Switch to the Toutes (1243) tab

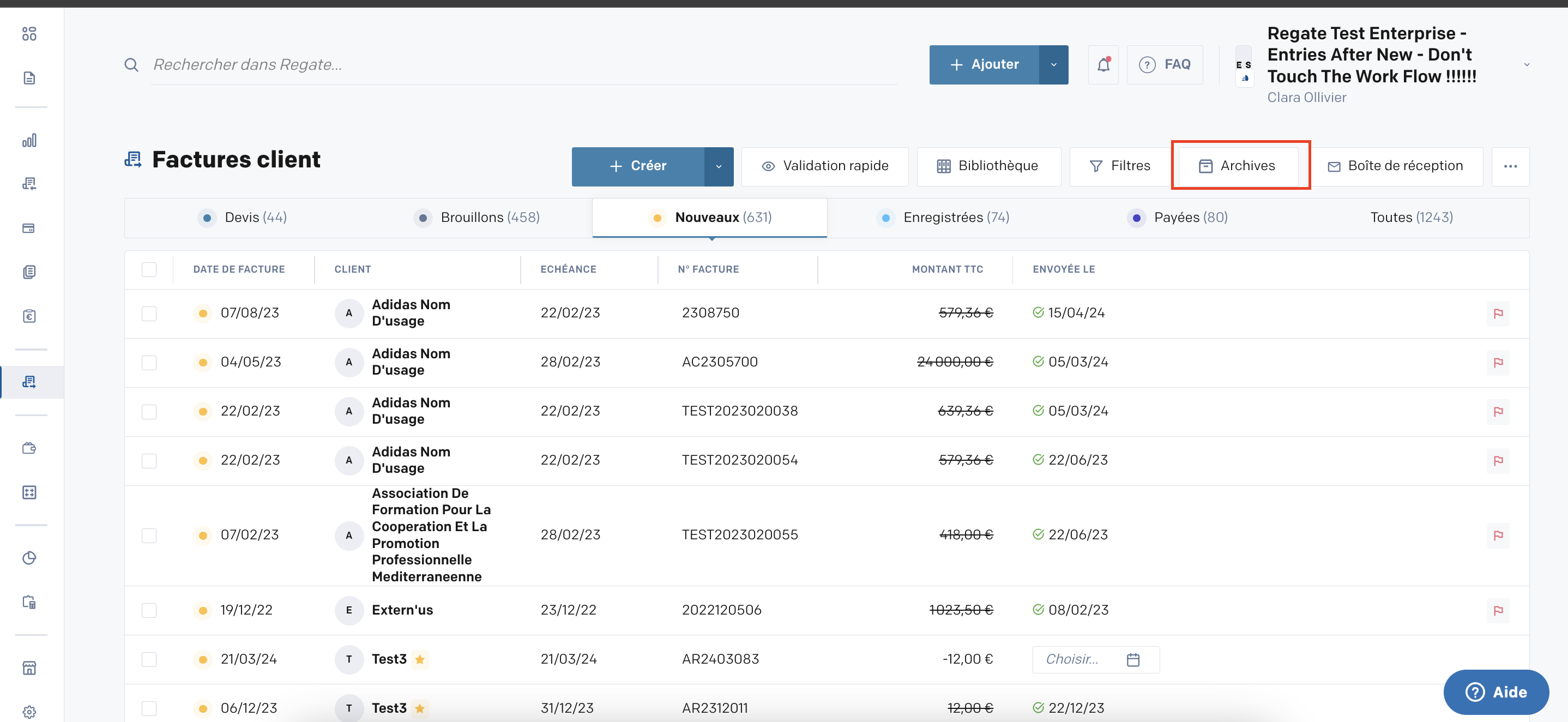[x=1412, y=218]
